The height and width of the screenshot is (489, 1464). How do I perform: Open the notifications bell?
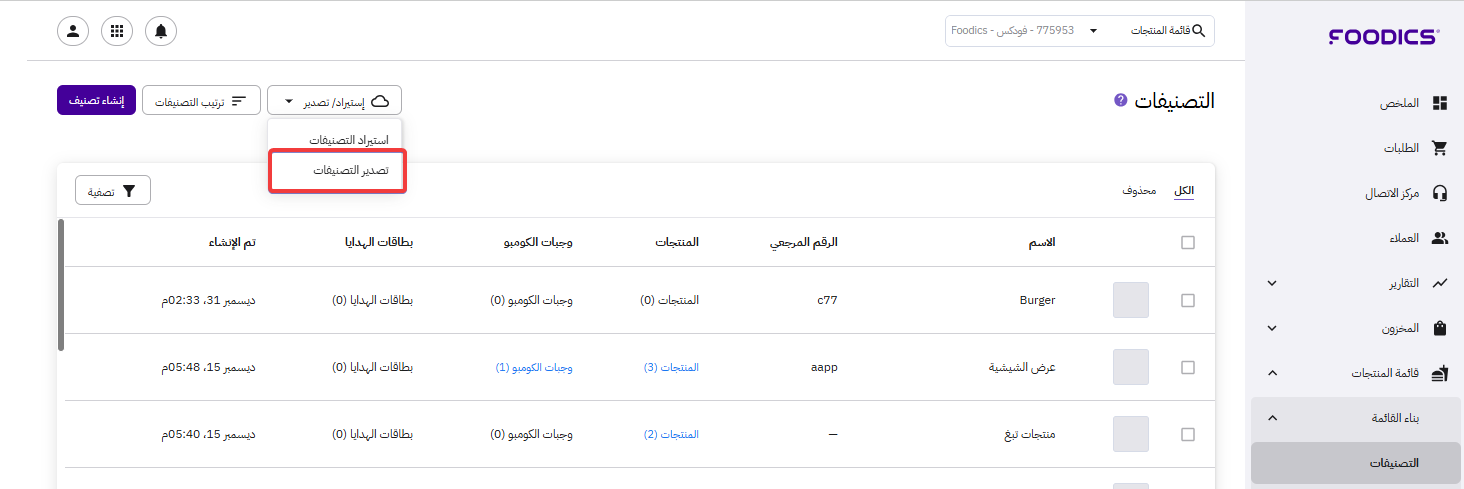[x=161, y=31]
